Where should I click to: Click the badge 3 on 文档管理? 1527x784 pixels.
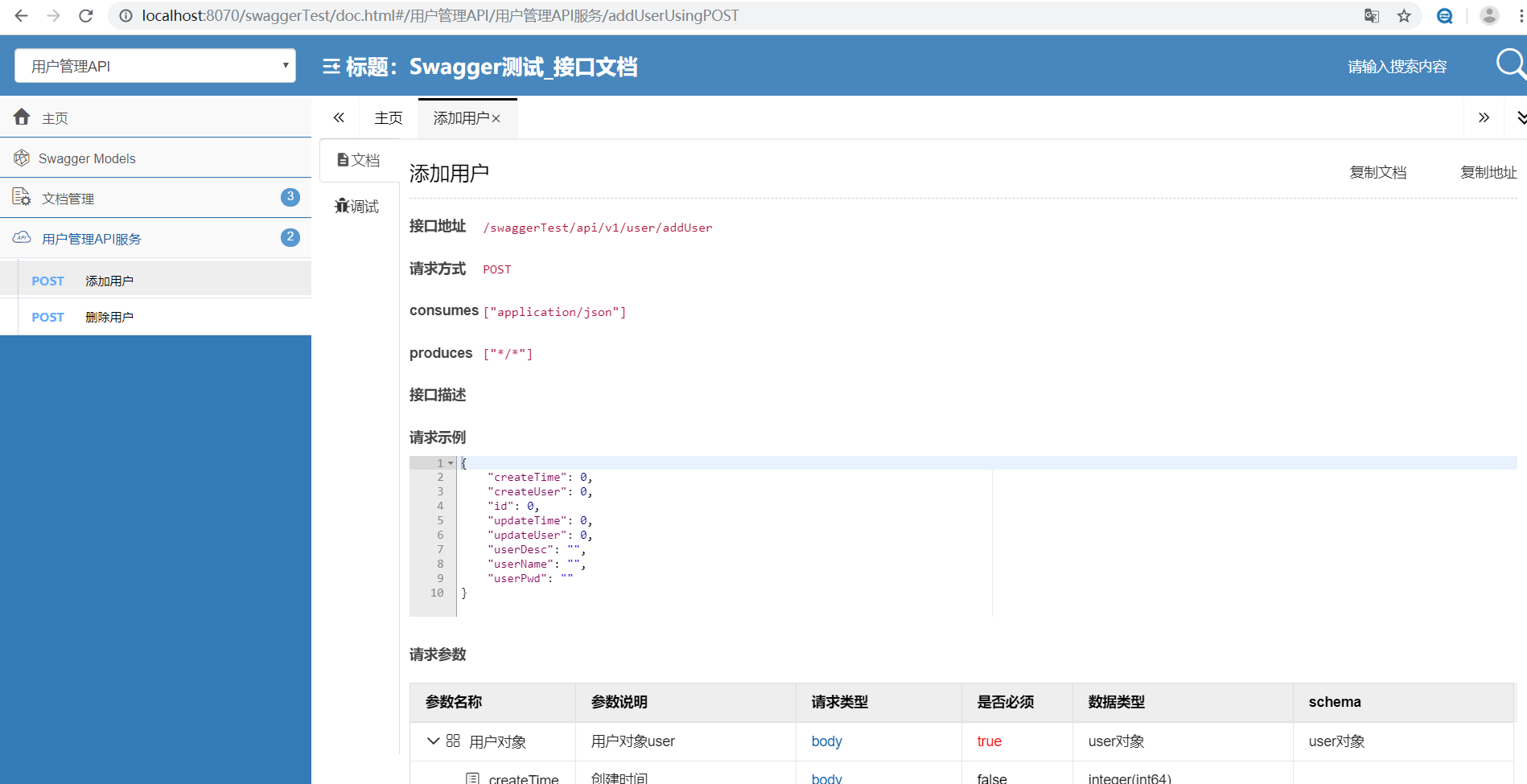[290, 197]
